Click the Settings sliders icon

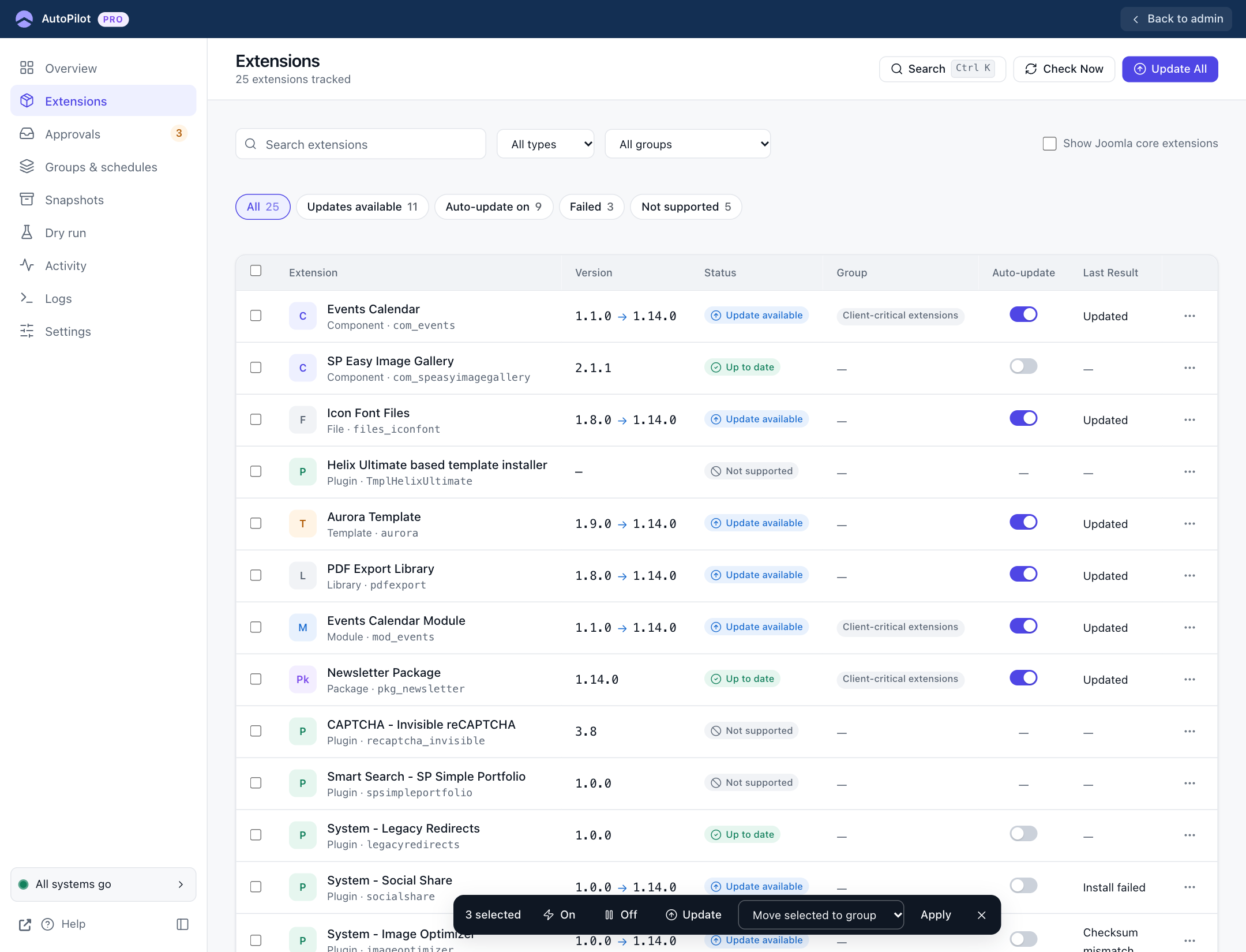(27, 331)
